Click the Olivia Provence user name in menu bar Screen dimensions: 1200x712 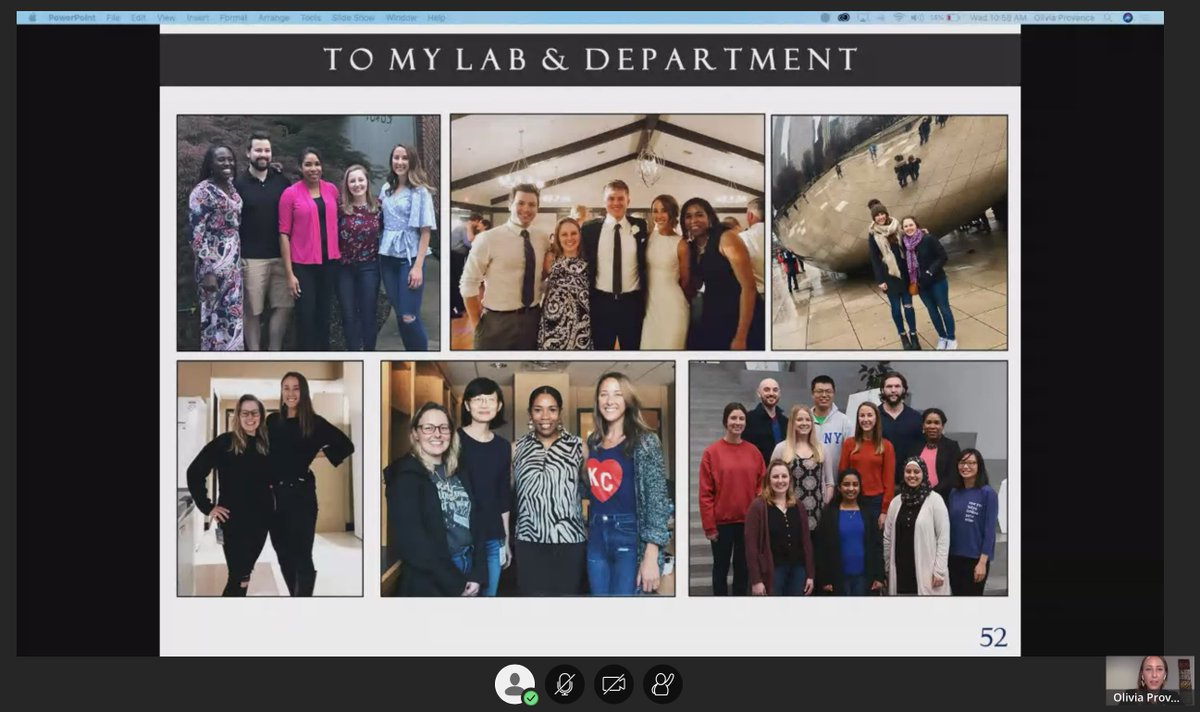tap(1064, 18)
